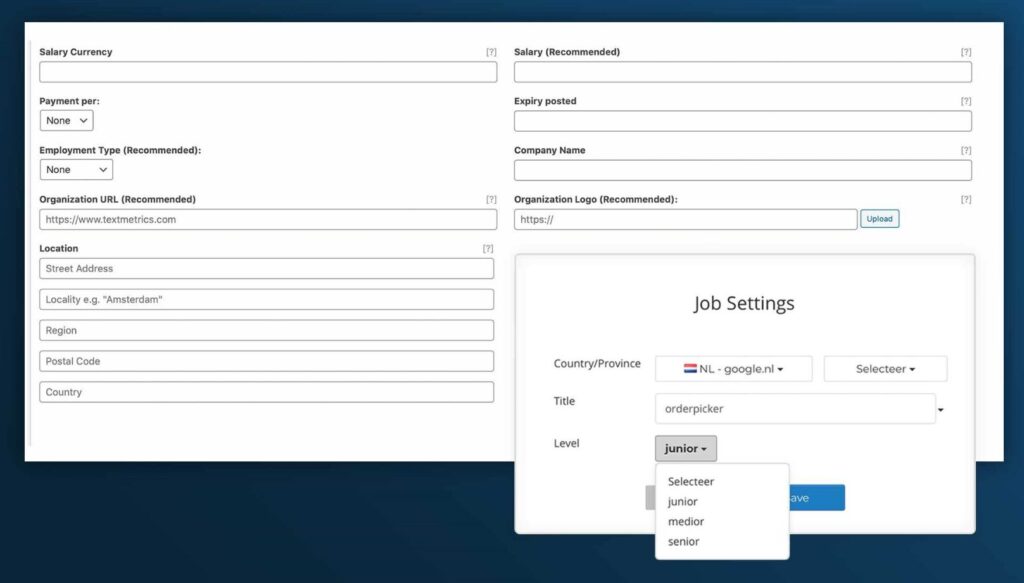Viewport: 1024px width, 583px height.
Task: Open help icon for Salary (Recommended)
Action: tap(966, 52)
